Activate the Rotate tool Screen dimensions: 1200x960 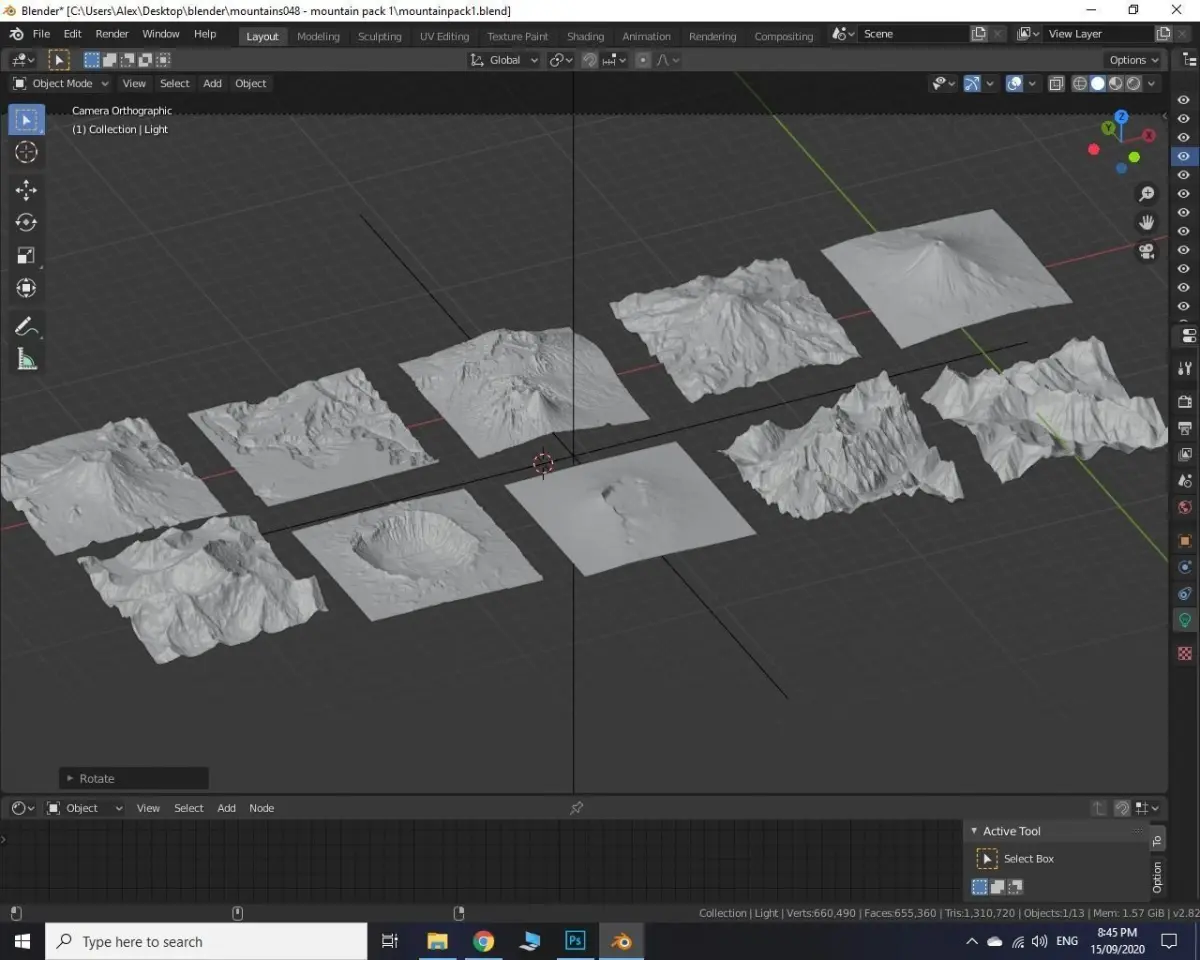(27, 222)
